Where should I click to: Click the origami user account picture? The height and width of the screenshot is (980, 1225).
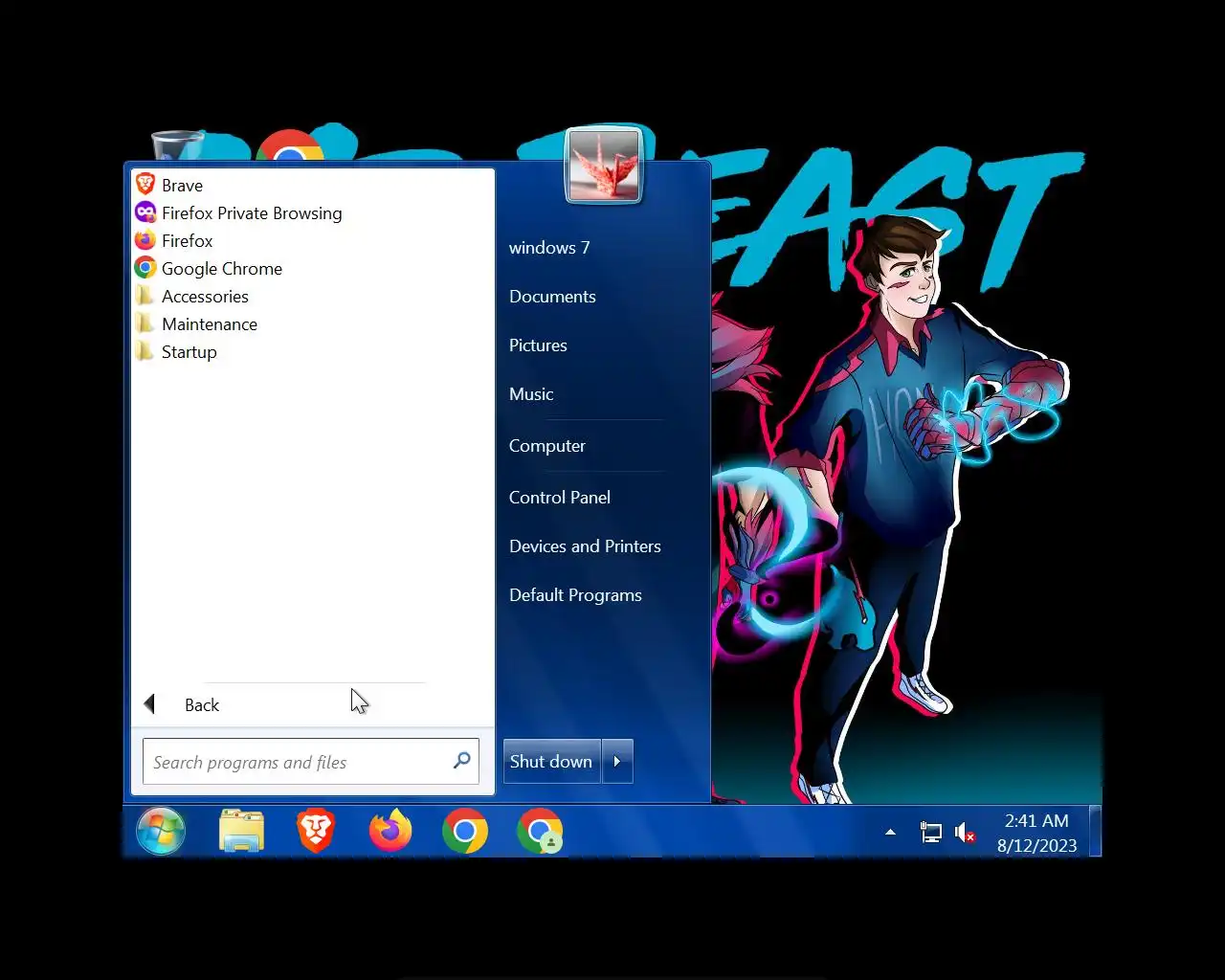[x=604, y=165]
